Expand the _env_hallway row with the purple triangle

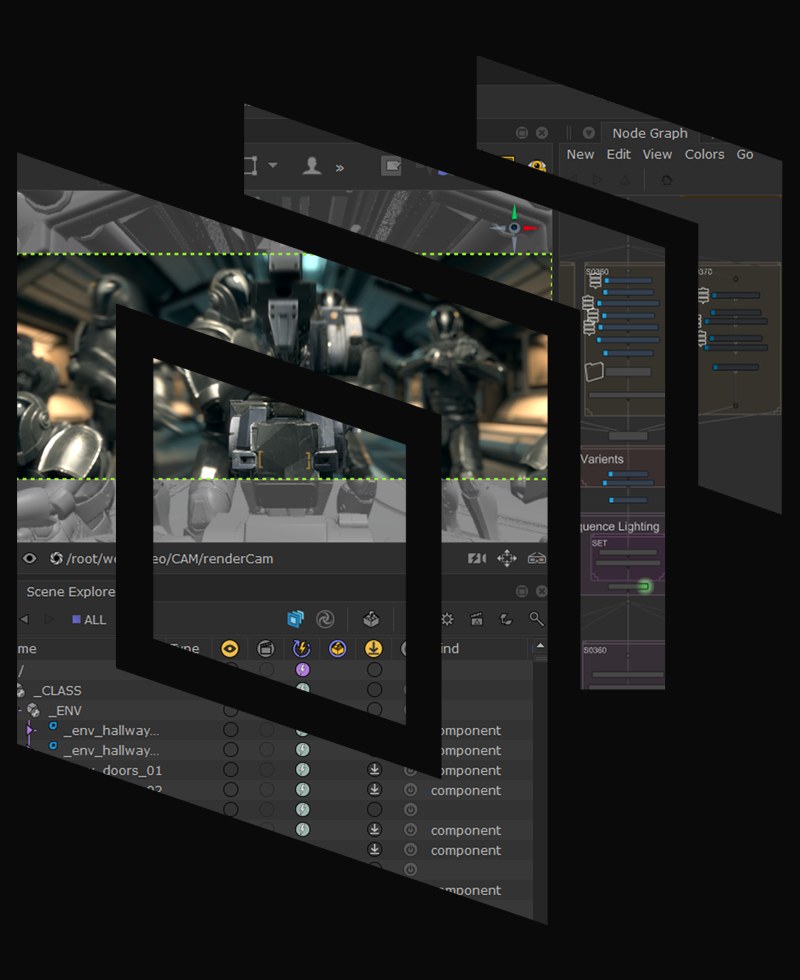(x=29, y=729)
